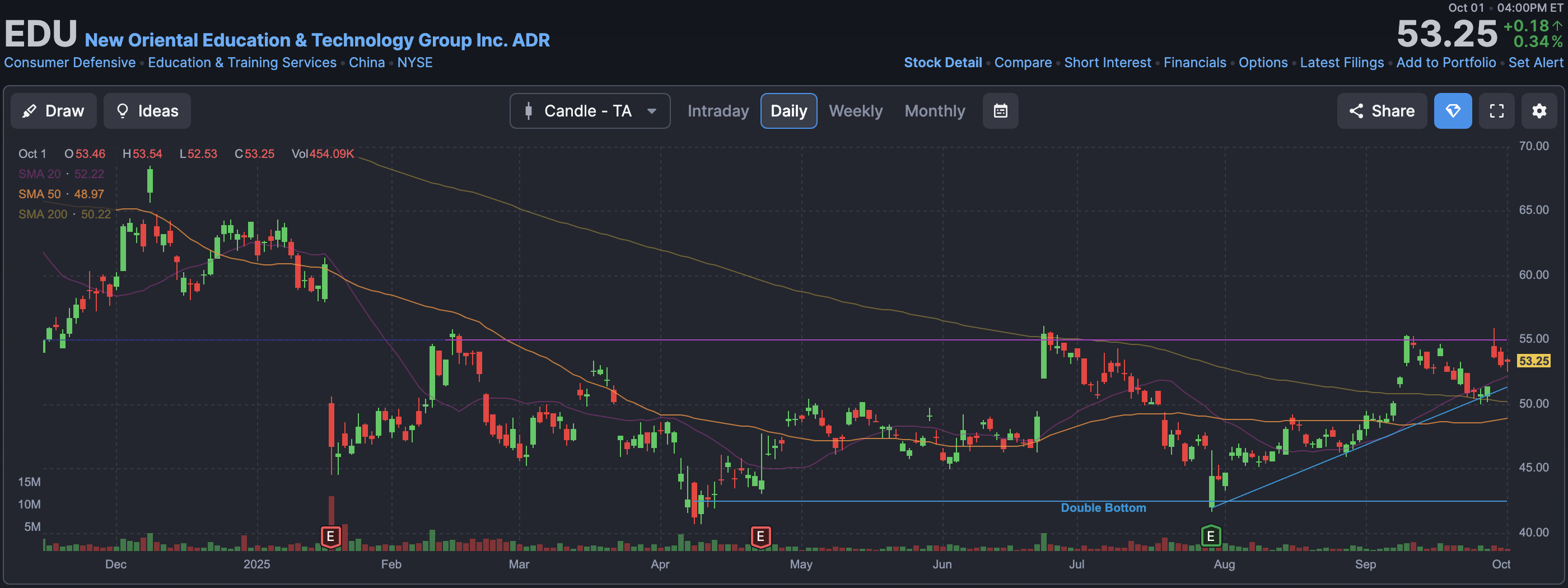Select the Daily timeframe
1568x588 pixels.
point(788,111)
